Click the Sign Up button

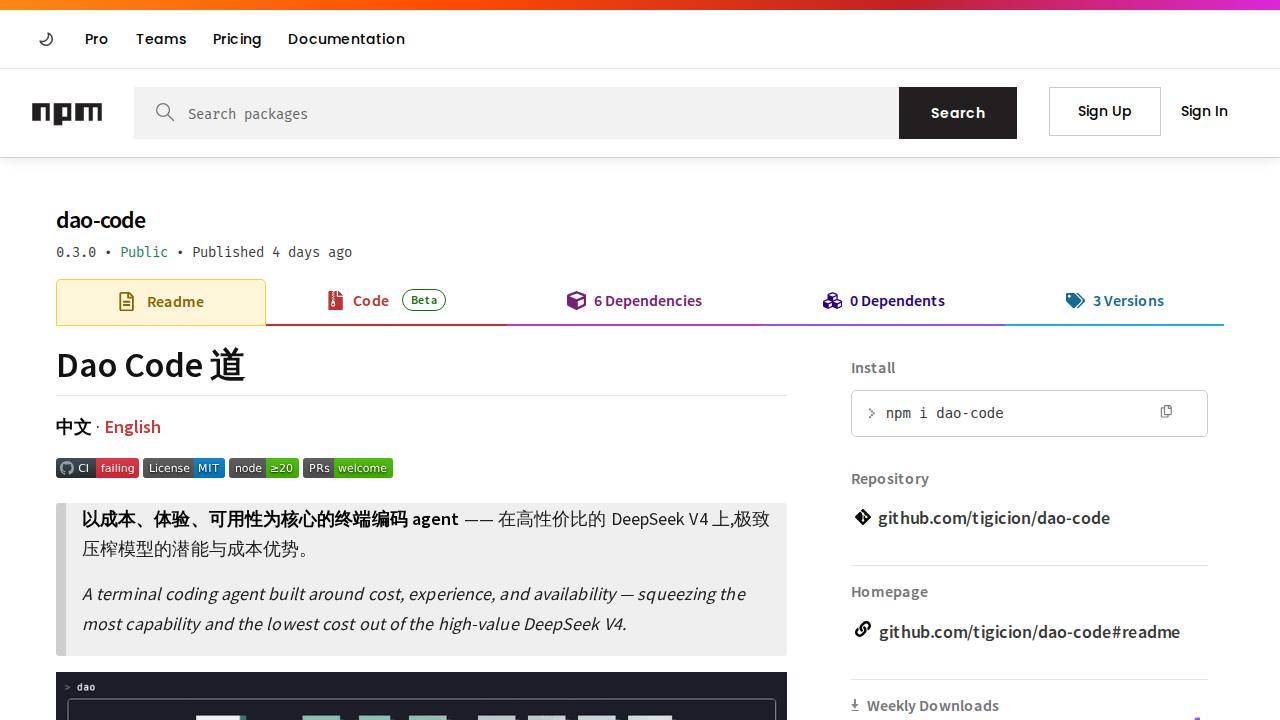point(1105,111)
